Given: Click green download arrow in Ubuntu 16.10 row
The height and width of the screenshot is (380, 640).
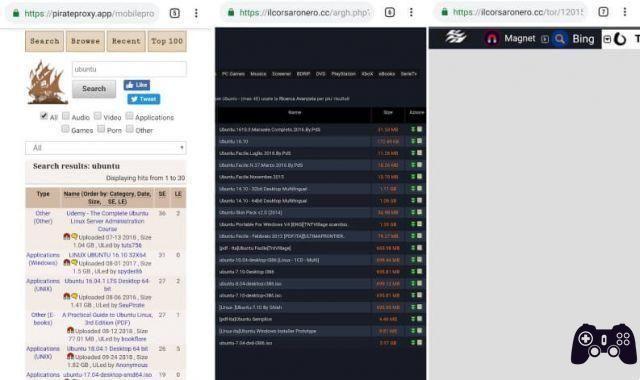Looking at the screenshot, I should pyautogui.click(x=413, y=141).
